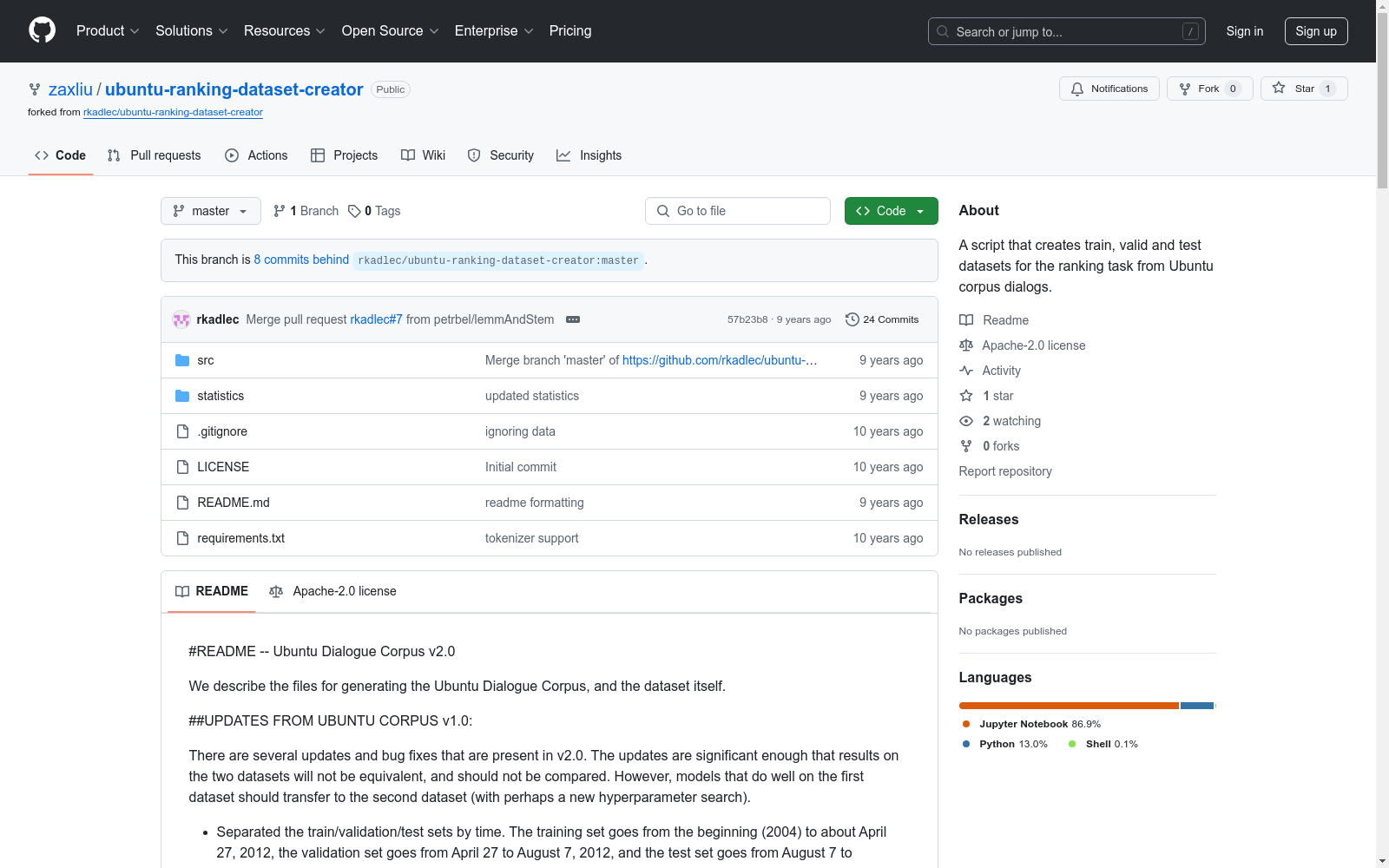Click the rkadlec avatar image
Image resolution: width=1389 pixels, height=868 pixels.
click(181, 319)
